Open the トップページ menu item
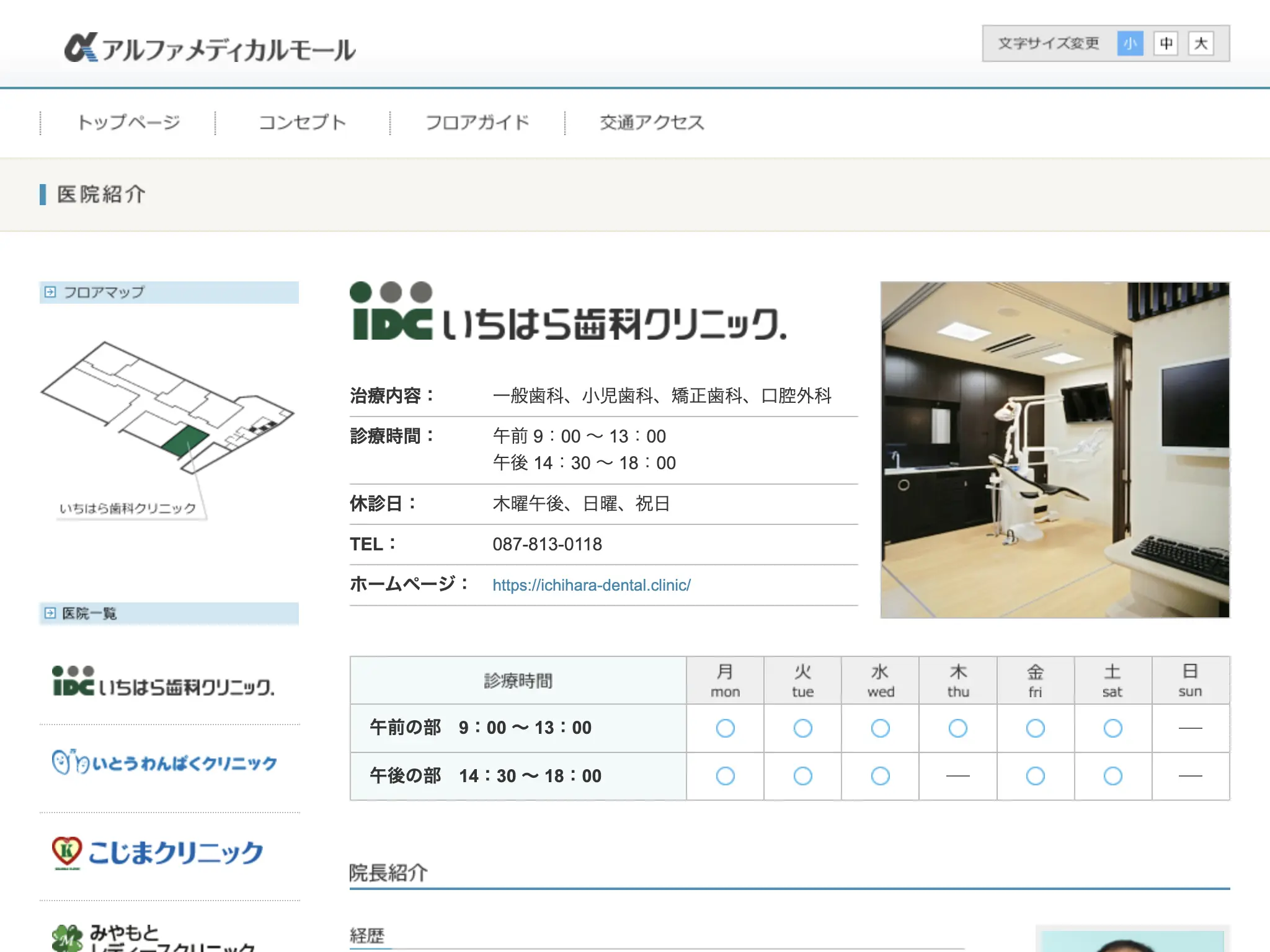This screenshot has height=952, width=1270. 128,122
